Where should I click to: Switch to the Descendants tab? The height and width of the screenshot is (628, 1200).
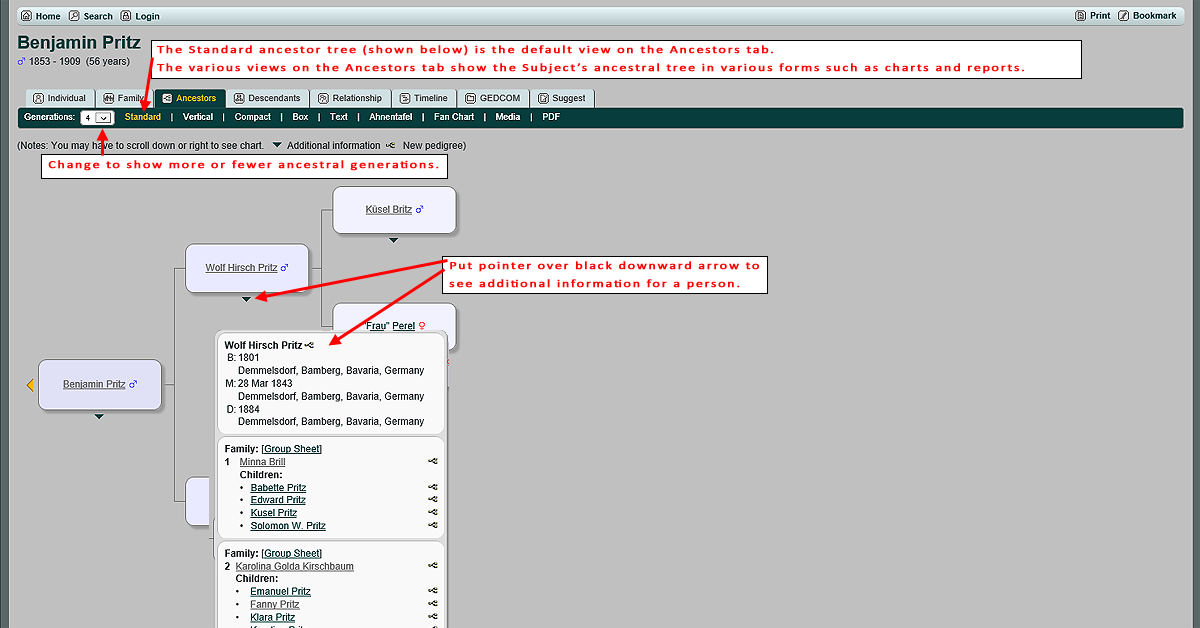click(x=267, y=98)
